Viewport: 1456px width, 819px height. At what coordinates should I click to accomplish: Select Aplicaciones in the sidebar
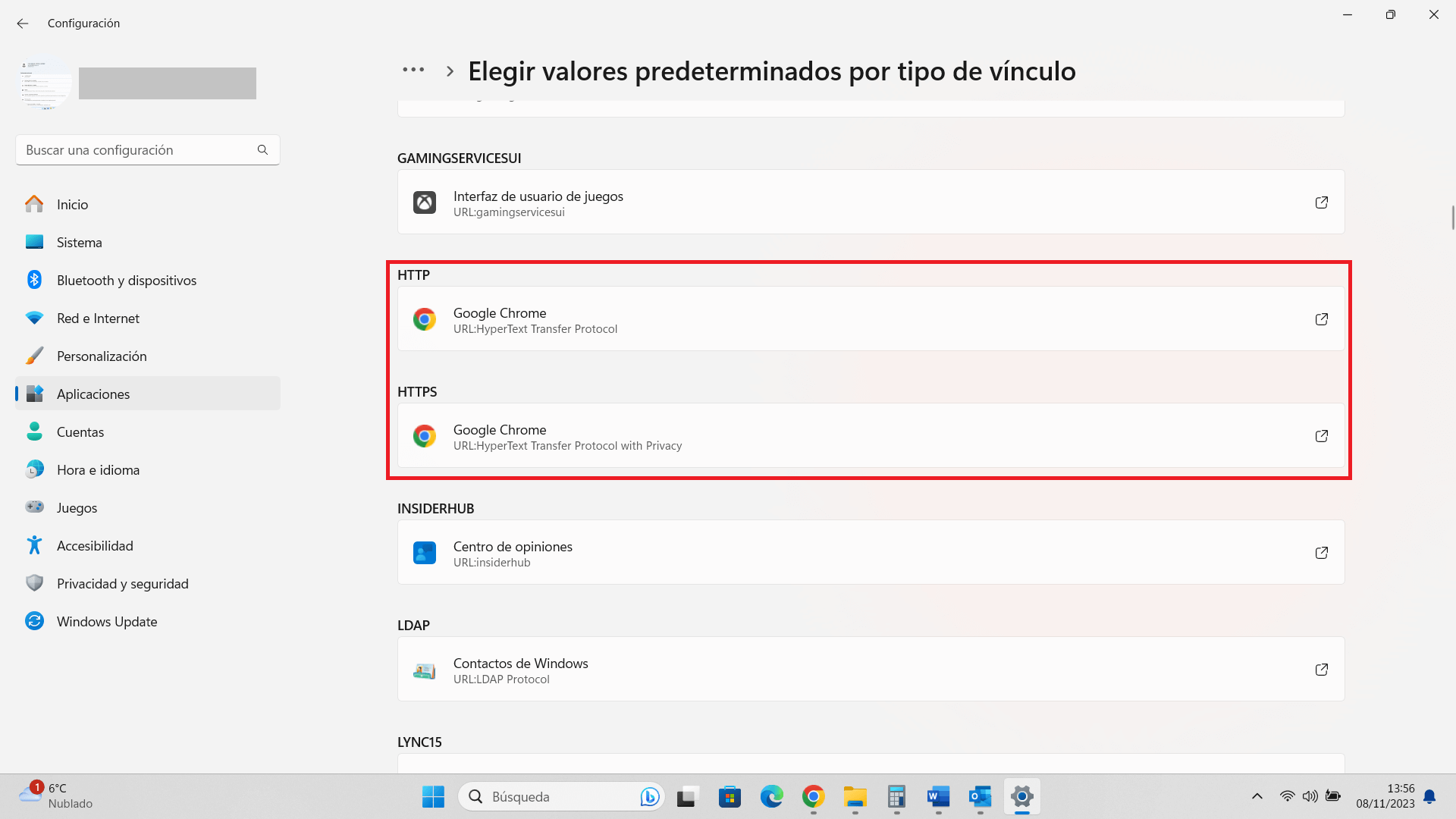pyautogui.click(x=148, y=394)
